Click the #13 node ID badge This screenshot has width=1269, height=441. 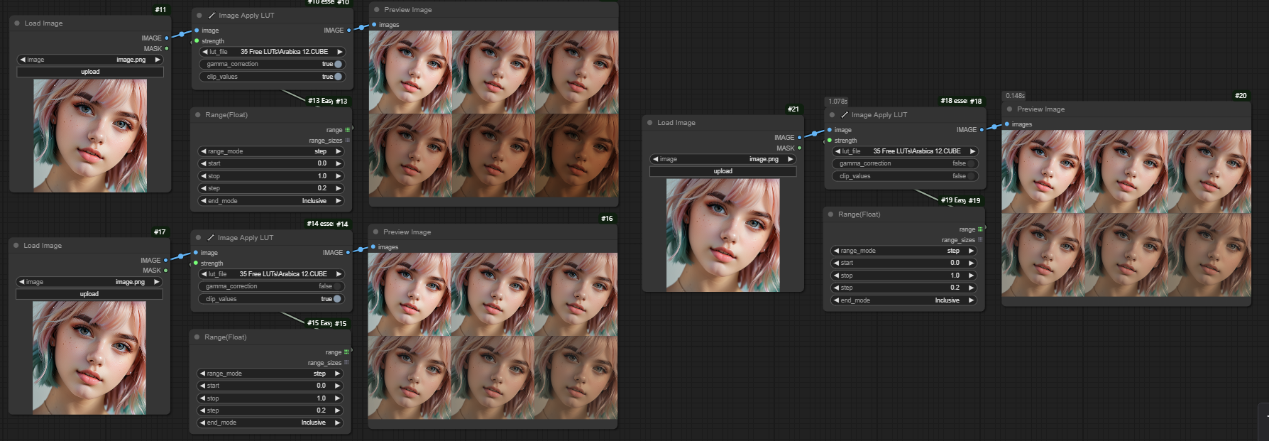click(341, 101)
